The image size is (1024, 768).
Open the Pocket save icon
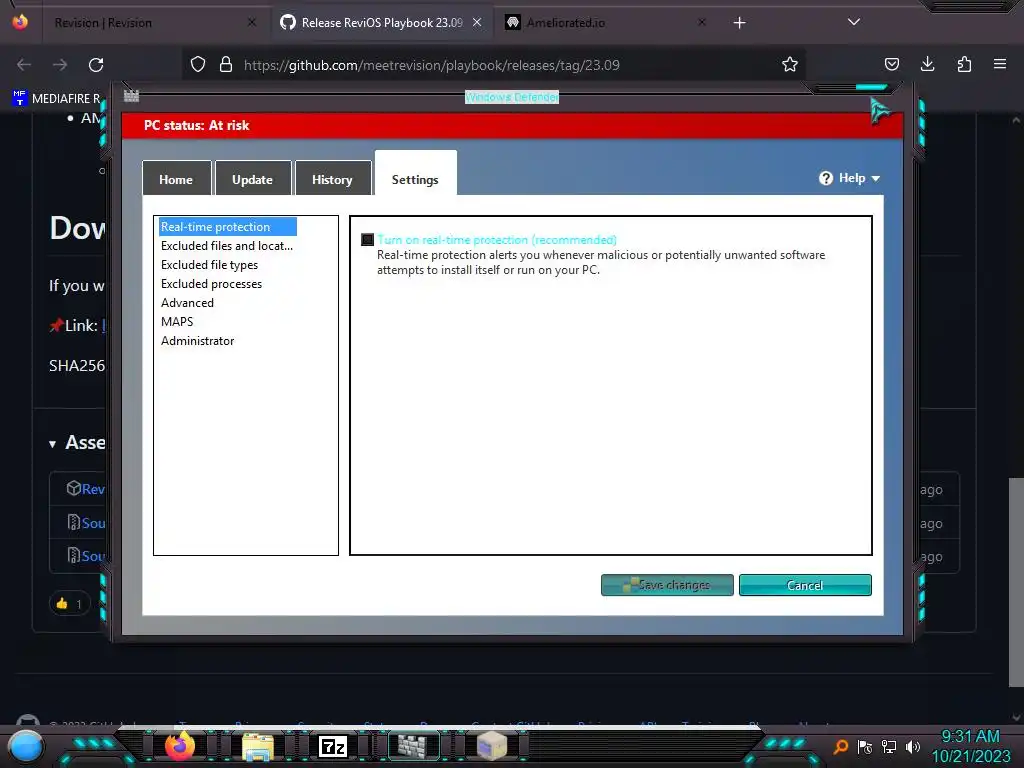[891, 64]
